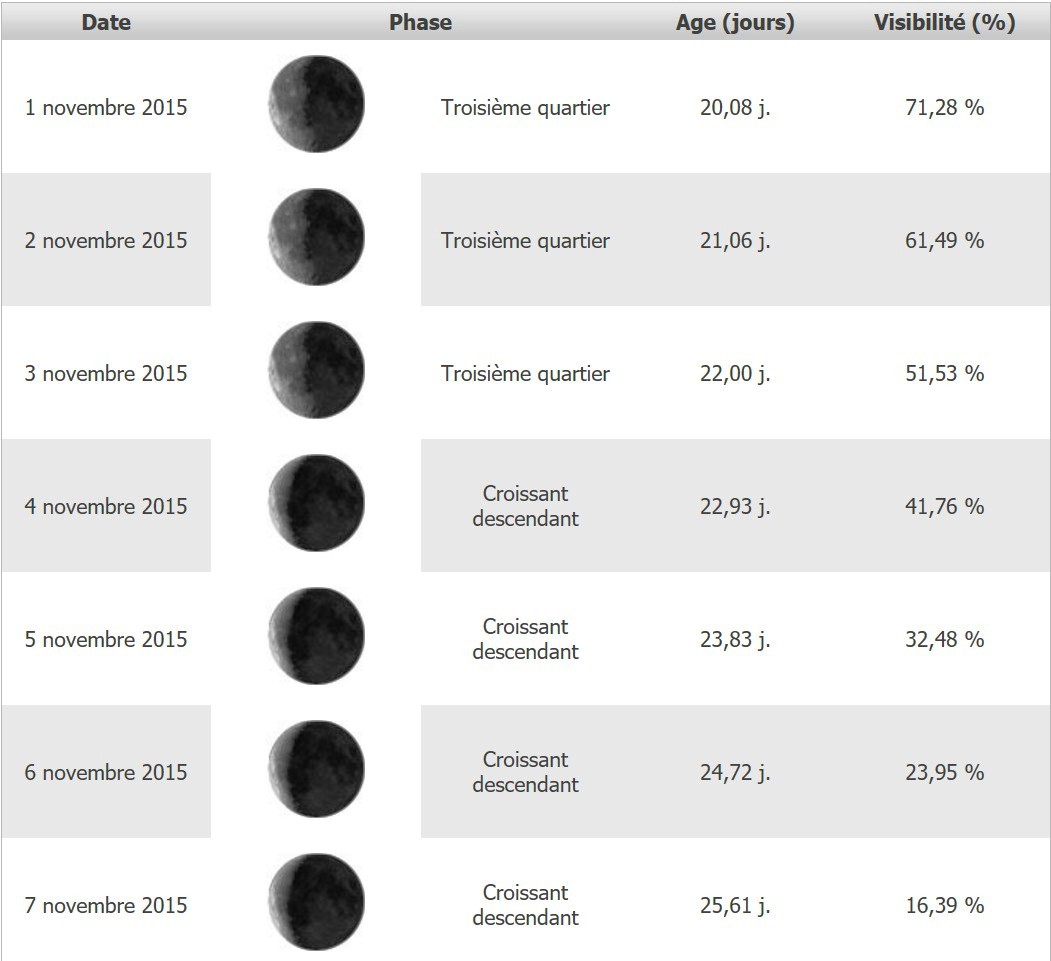Viewport: 1051px width, 961px height.
Task: Open the moon picture for 5 novembre 2015
Action: pos(316,637)
